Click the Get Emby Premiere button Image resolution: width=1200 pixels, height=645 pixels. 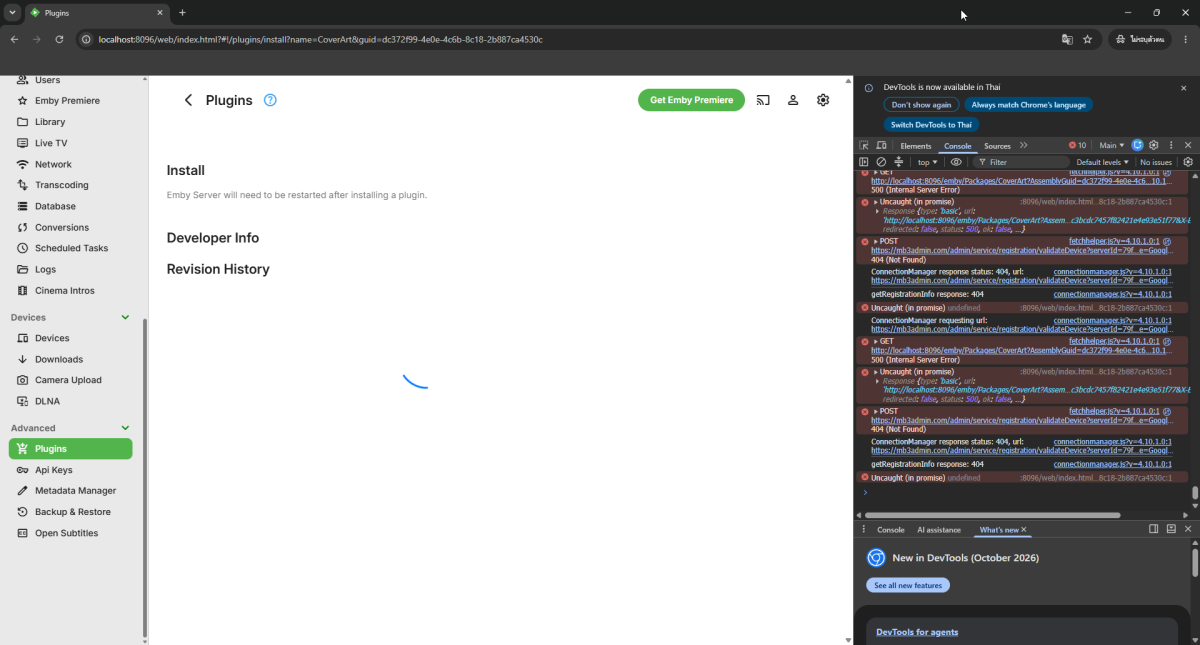pos(692,100)
